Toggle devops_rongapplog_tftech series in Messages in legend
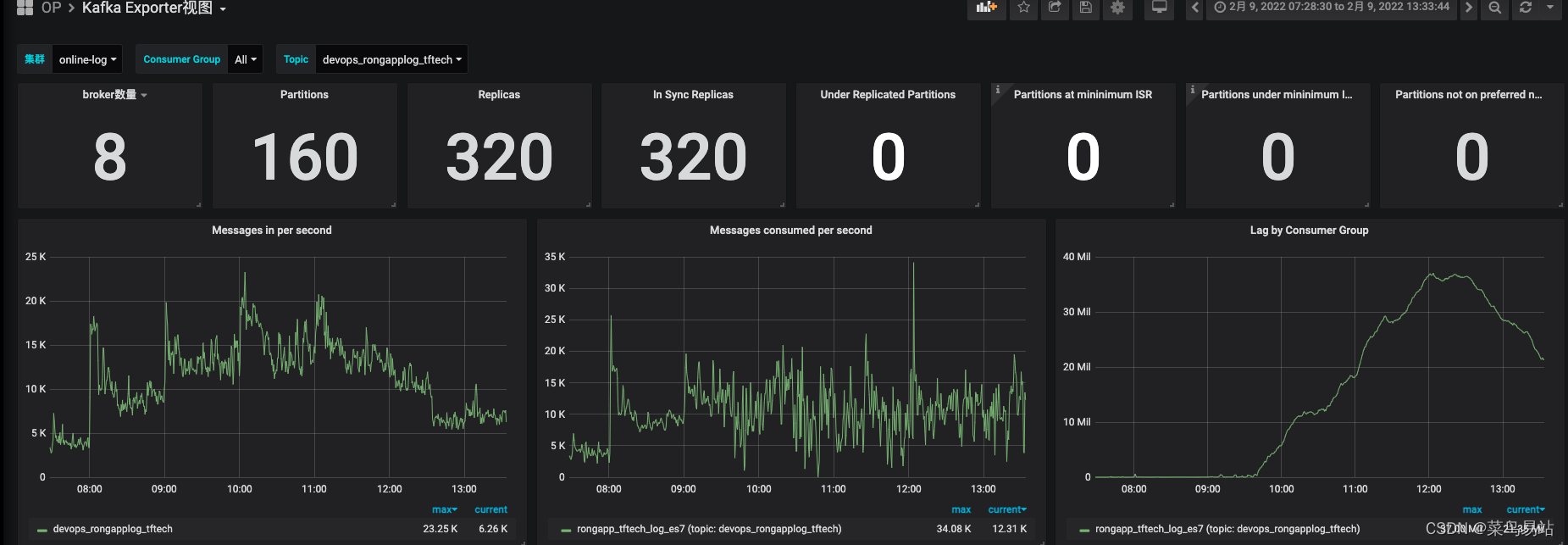 113,529
